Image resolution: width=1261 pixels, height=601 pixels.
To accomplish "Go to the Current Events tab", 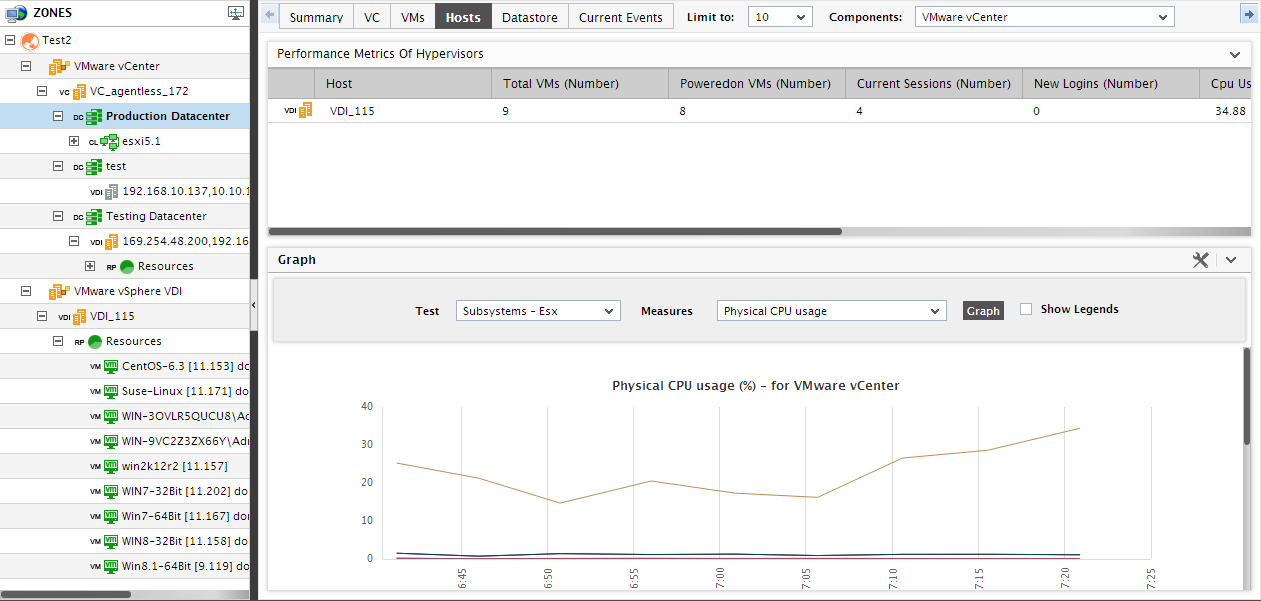I will coord(620,17).
